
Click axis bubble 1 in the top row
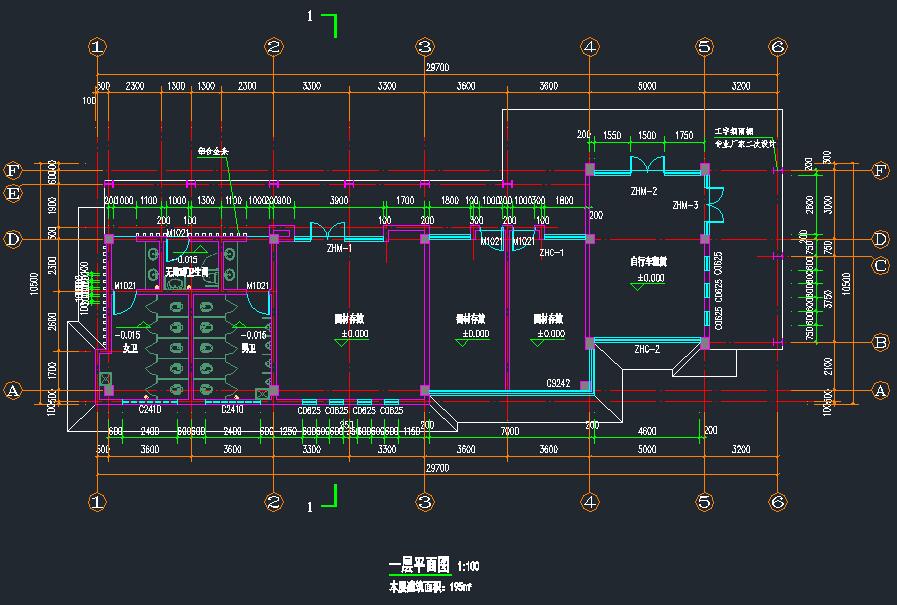tap(97, 46)
